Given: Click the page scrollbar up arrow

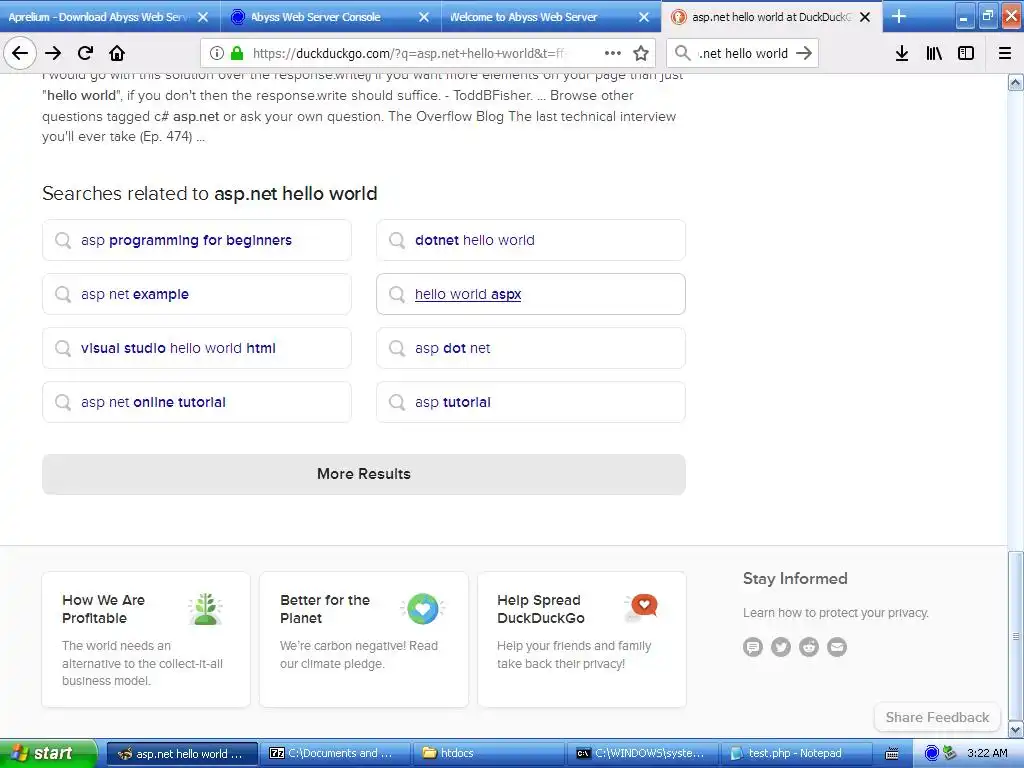Looking at the screenshot, I should tap(1016, 82).
